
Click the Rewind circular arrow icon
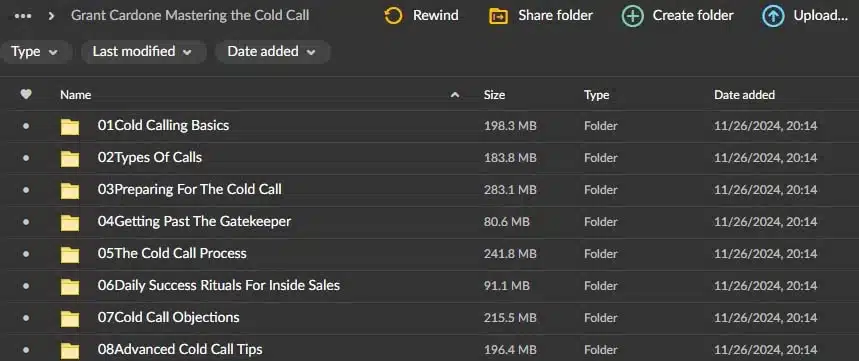click(x=393, y=16)
